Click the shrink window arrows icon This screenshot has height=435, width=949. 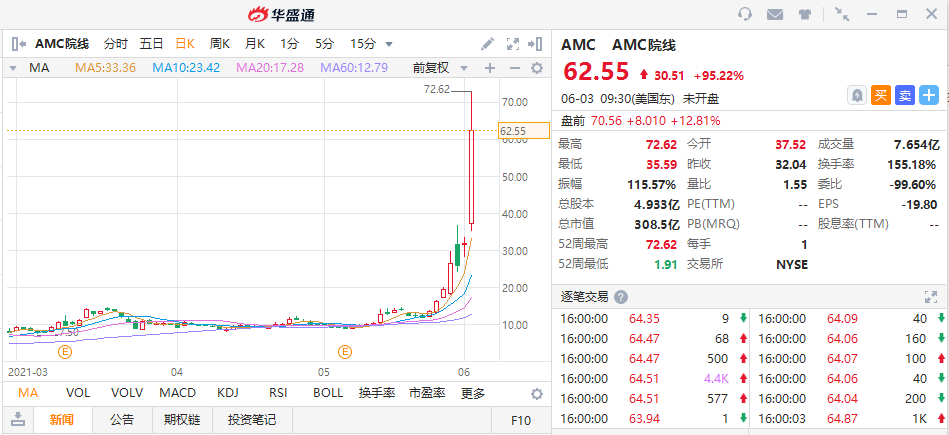point(842,14)
